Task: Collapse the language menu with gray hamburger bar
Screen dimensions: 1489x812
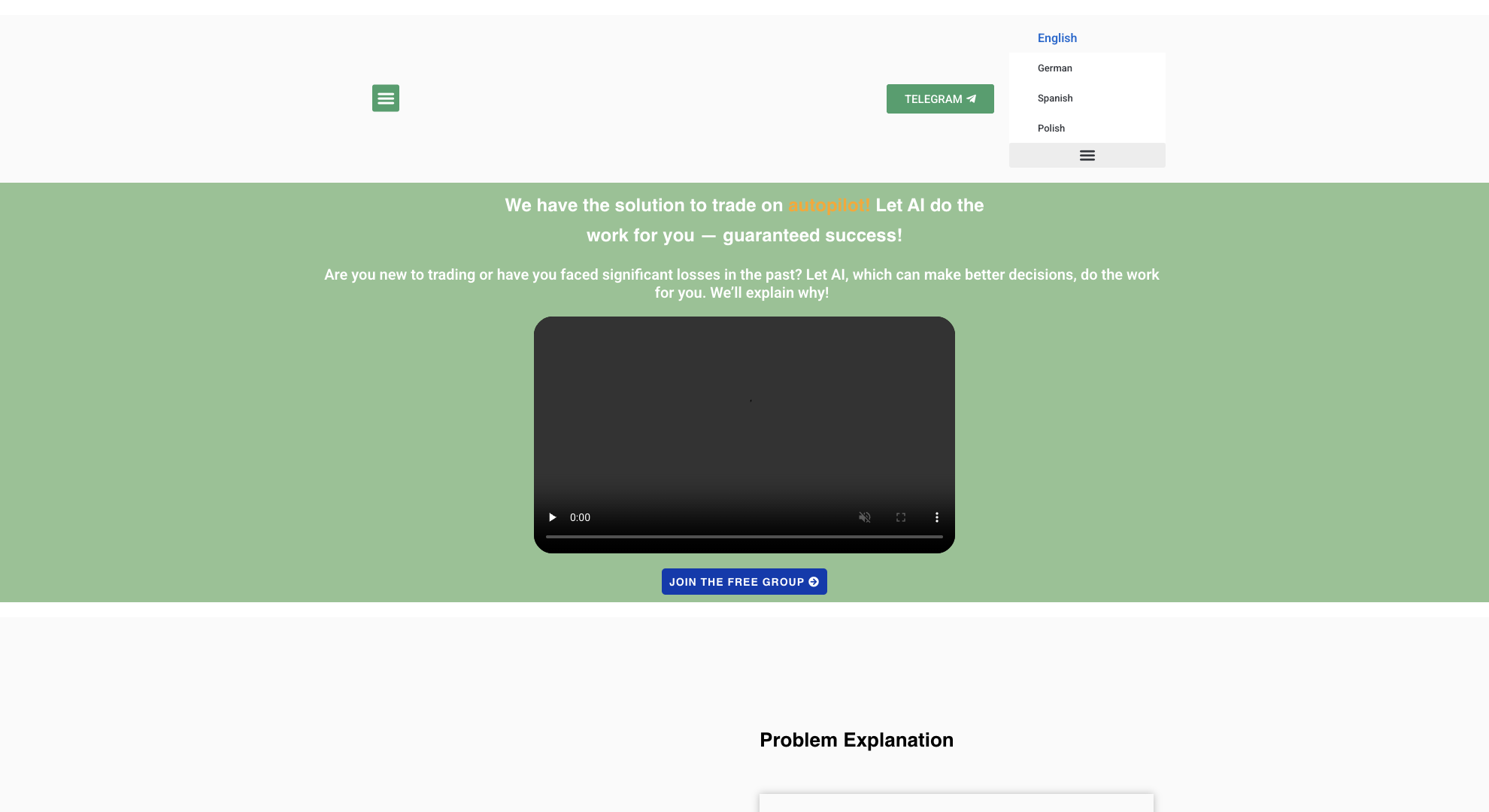Action: click(x=1087, y=155)
